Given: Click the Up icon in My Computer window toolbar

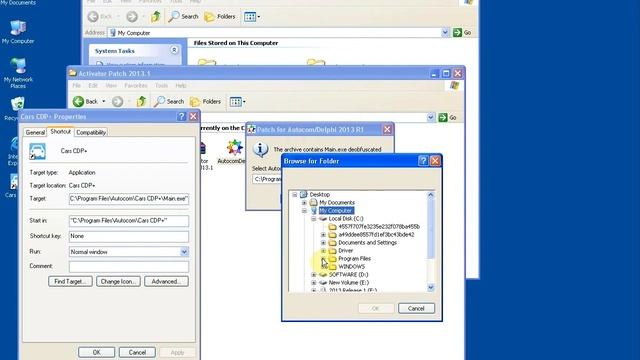Looking at the screenshot, I should pos(156,17).
